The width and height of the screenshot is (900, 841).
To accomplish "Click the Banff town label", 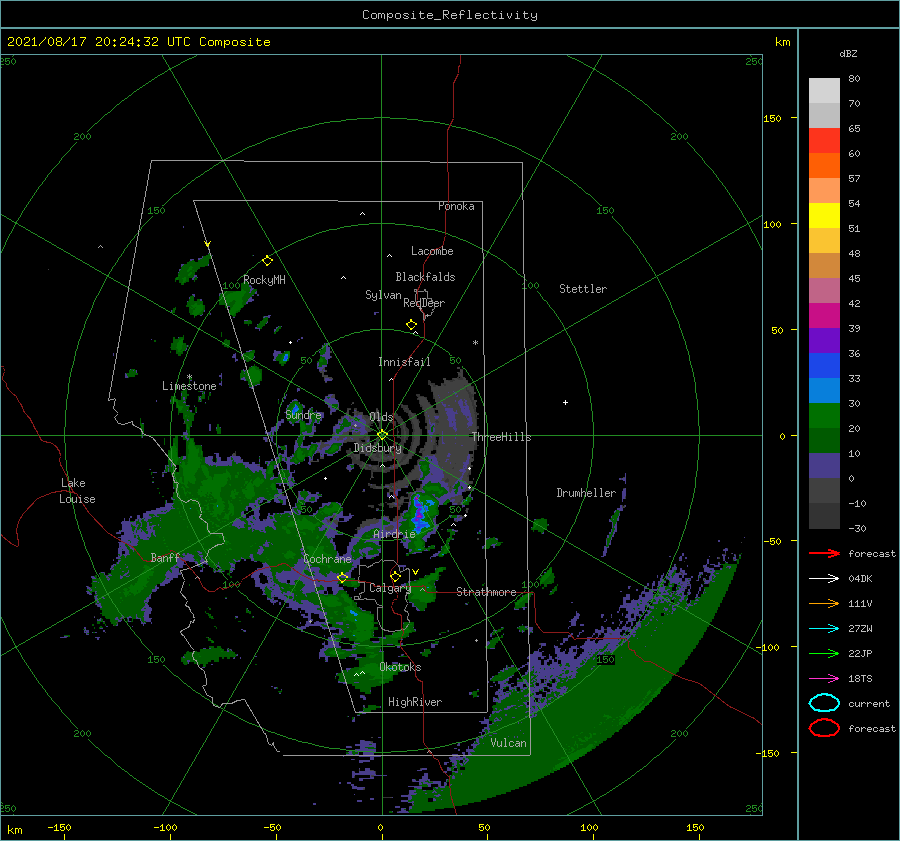I will pos(165,557).
